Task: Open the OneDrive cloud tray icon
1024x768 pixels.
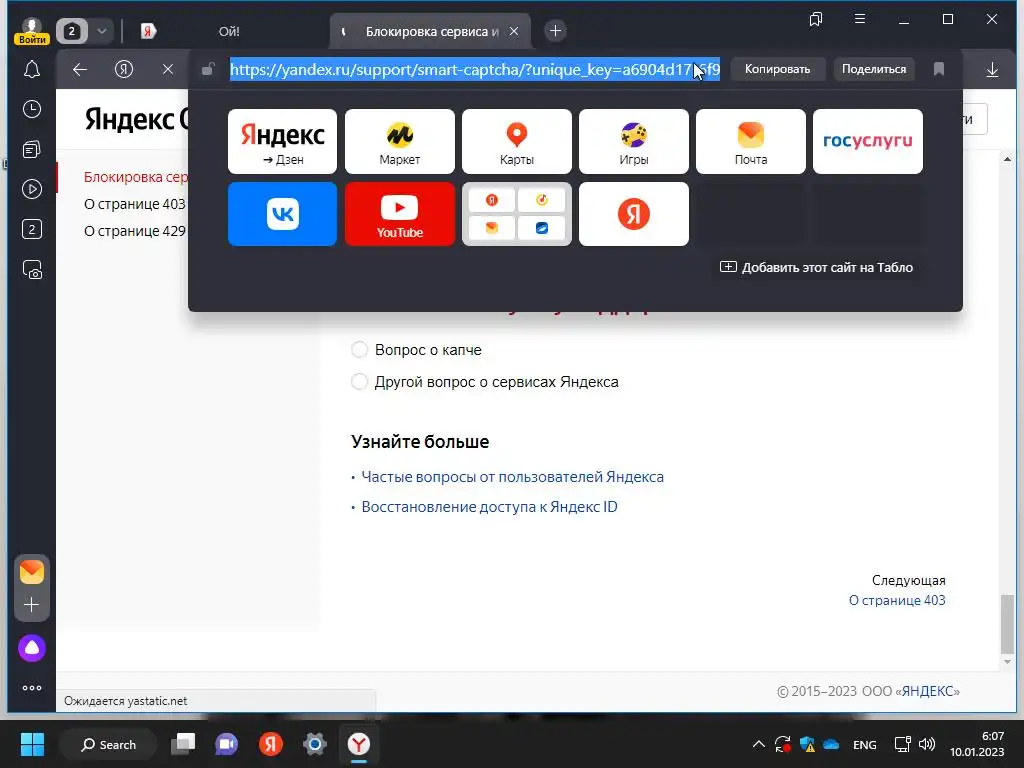Action: click(831, 744)
